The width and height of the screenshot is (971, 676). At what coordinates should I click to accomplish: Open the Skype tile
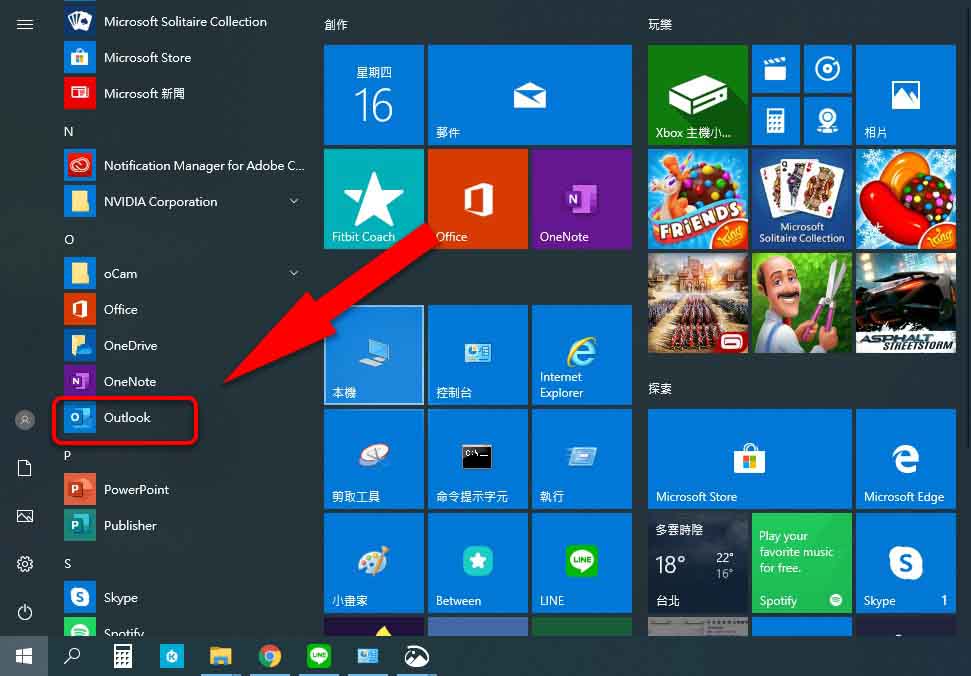click(906, 563)
